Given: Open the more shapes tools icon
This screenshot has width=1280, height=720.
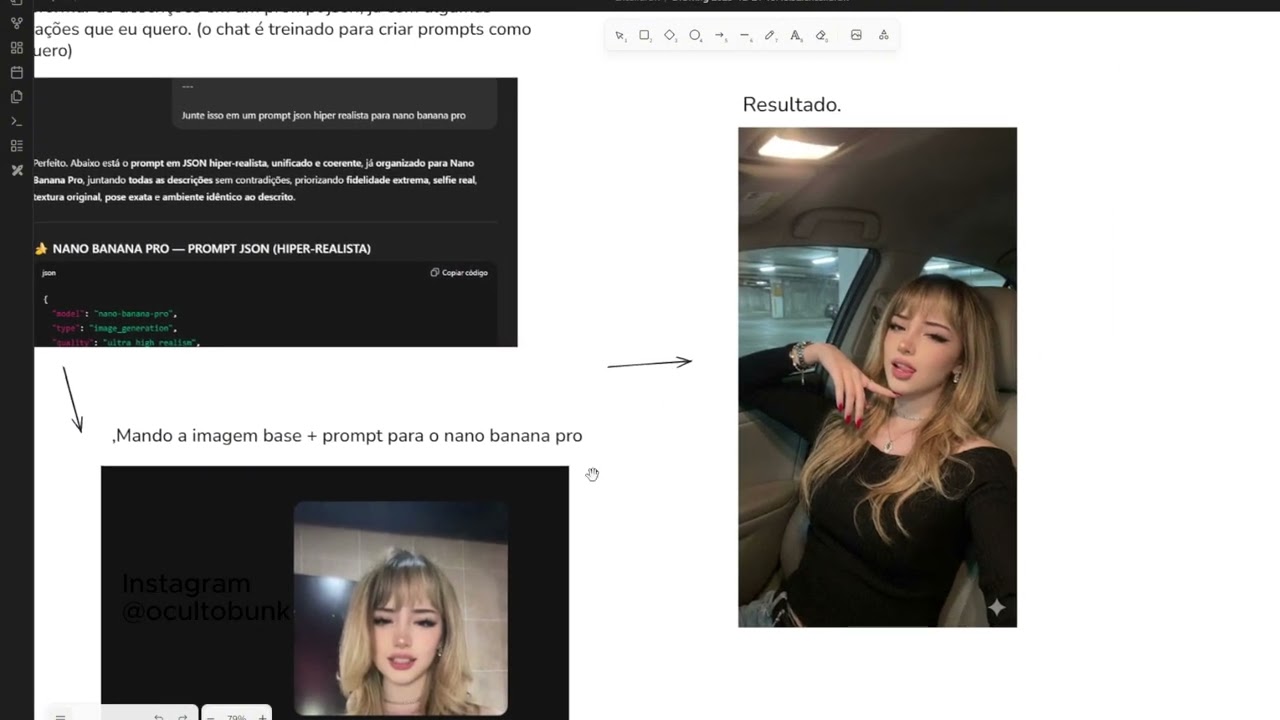Looking at the screenshot, I should pos(883,35).
